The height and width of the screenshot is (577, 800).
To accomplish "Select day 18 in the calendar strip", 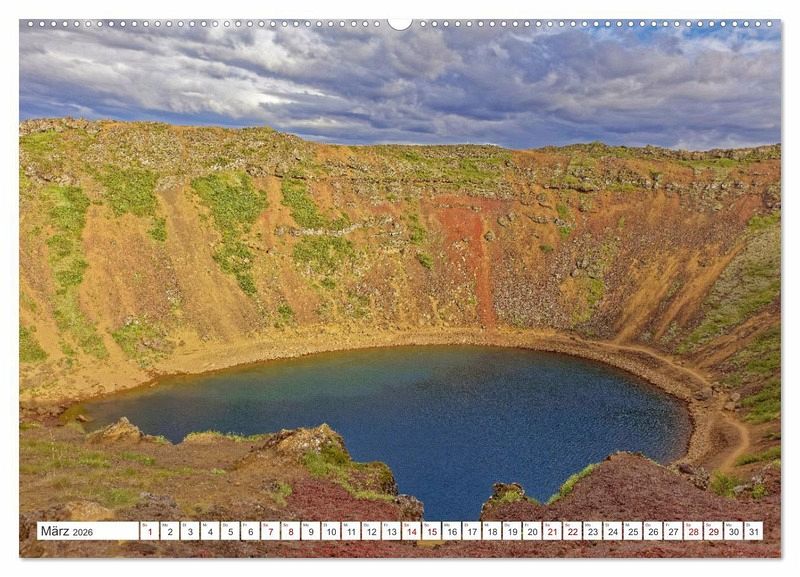I will pos(492,531).
